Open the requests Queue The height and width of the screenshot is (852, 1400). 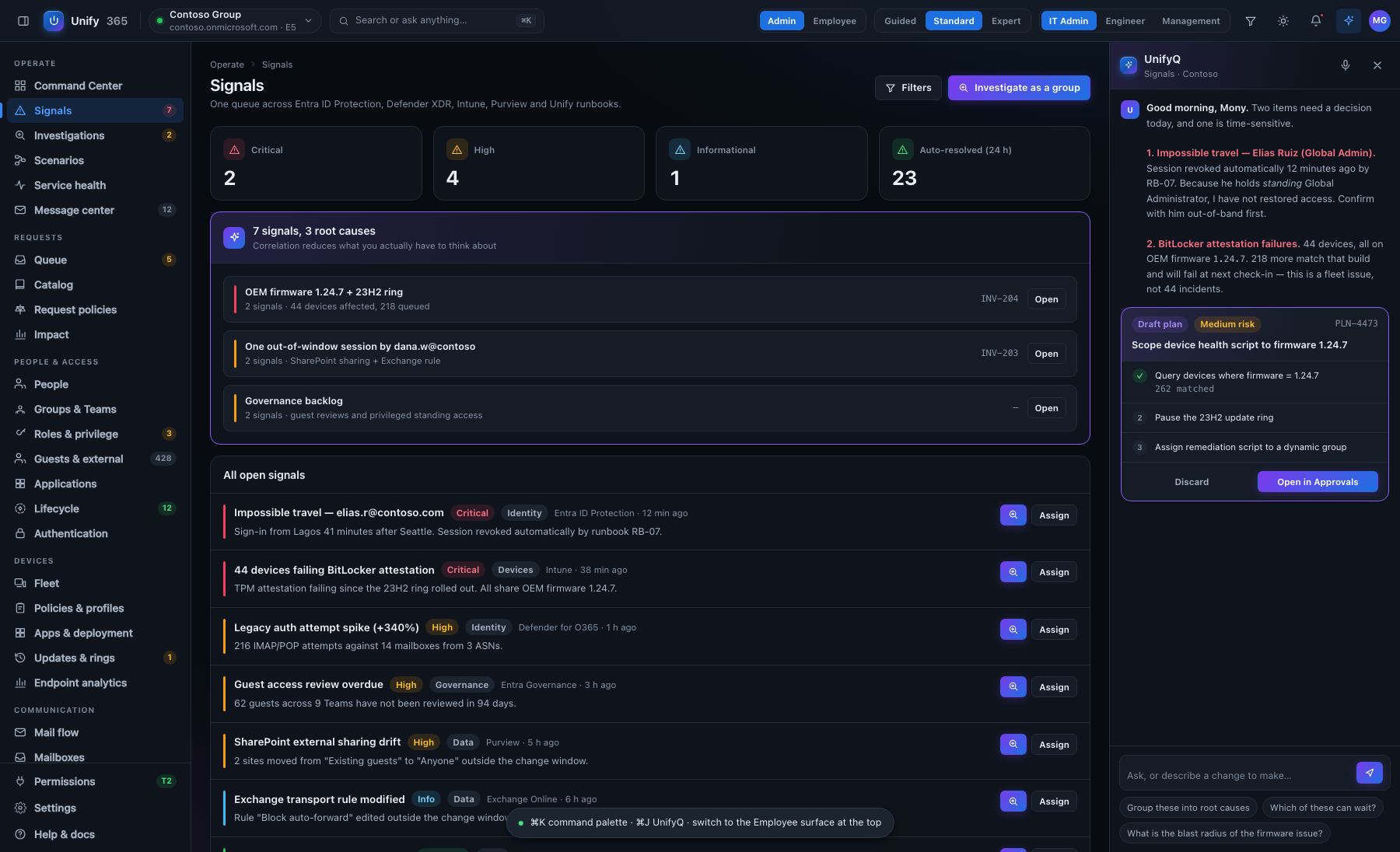[x=95, y=260]
